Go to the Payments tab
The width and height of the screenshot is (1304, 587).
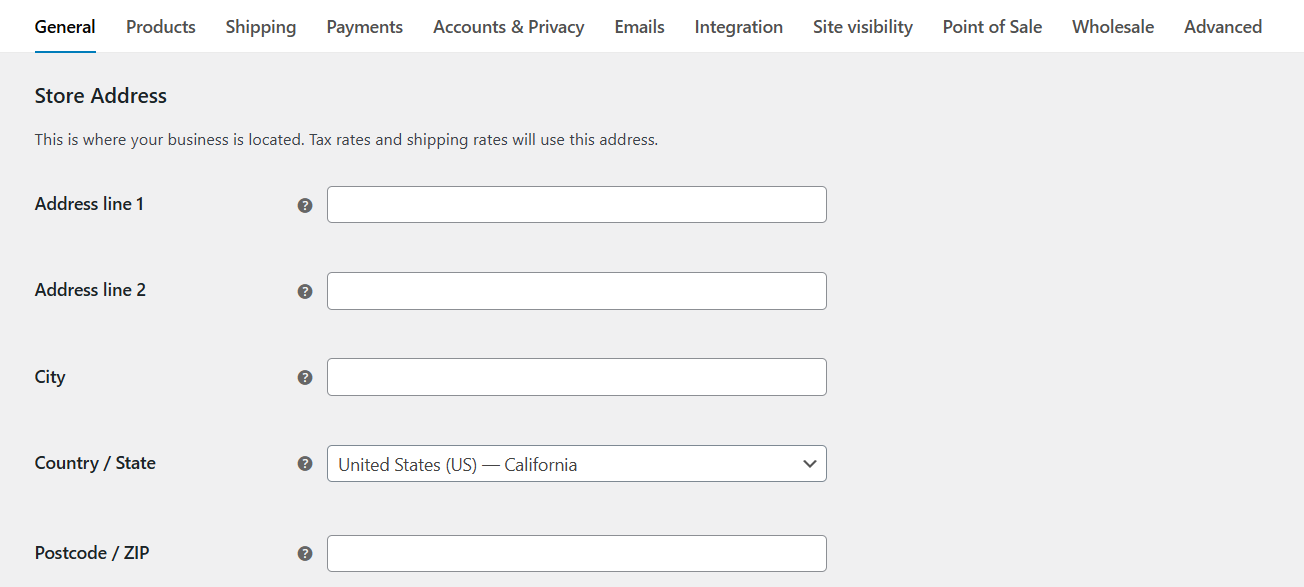tap(364, 27)
